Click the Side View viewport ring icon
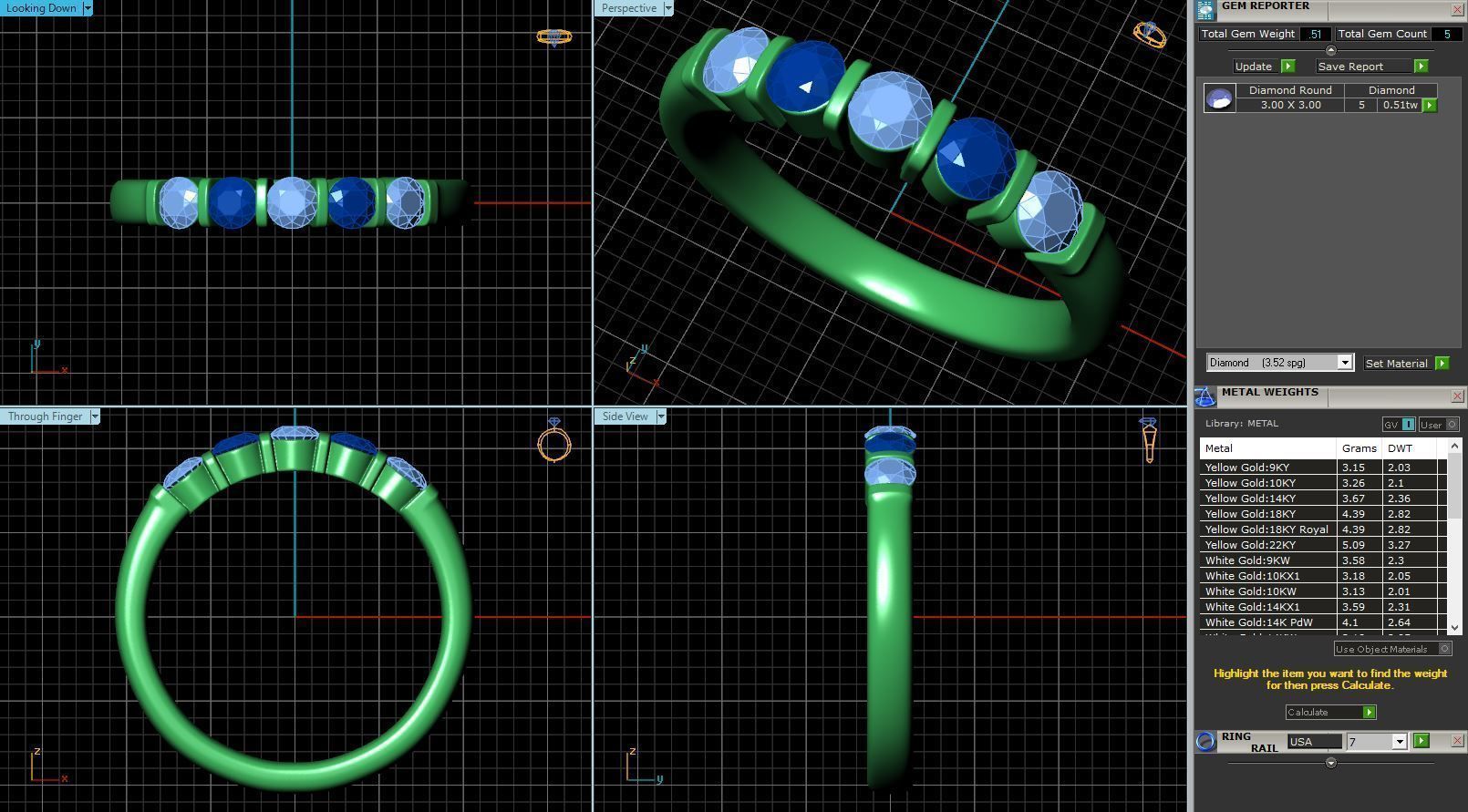 click(x=1149, y=439)
